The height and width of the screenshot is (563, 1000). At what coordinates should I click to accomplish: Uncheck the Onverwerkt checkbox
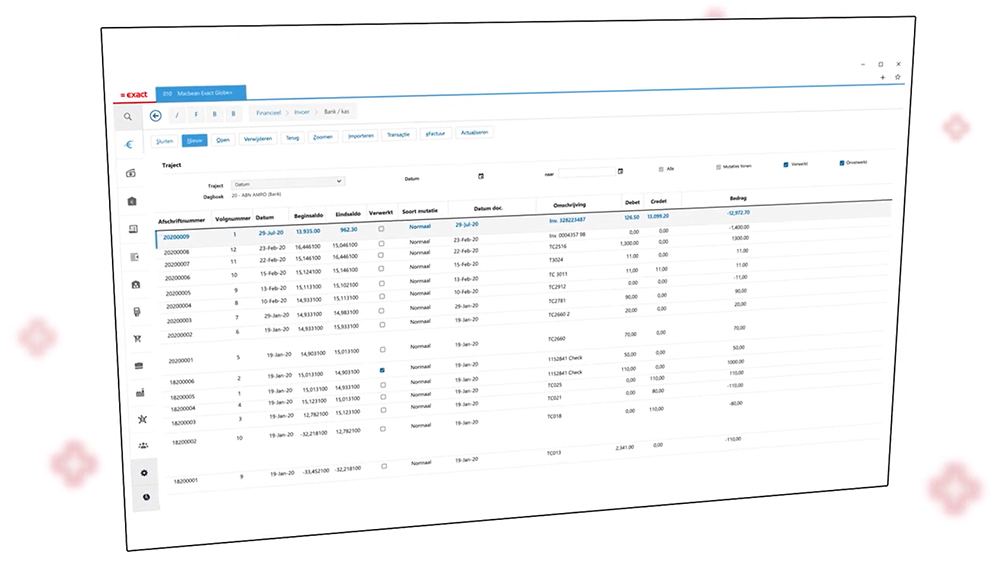pyautogui.click(x=840, y=161)
